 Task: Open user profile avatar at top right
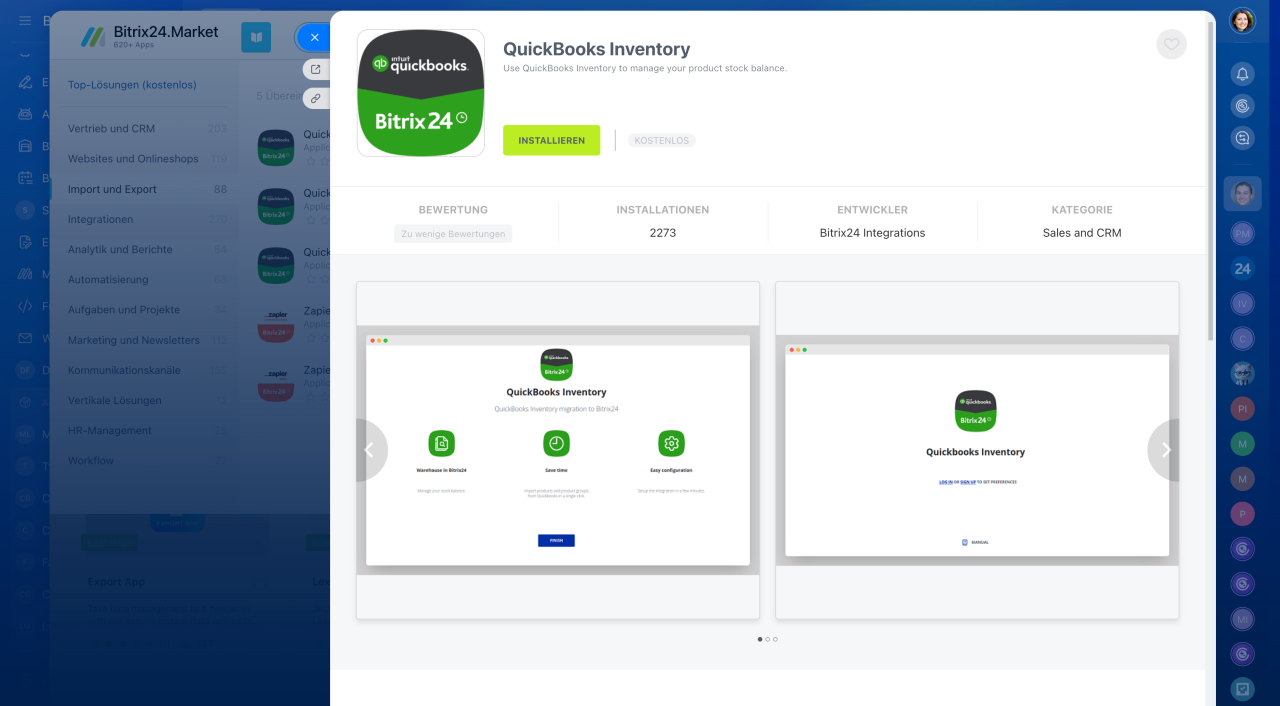coord(1242,20)
